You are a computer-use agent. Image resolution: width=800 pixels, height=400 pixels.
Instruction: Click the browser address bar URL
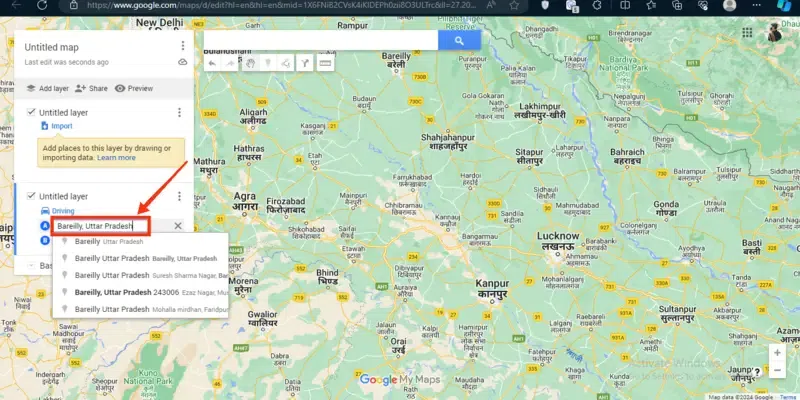[x=281, y=5]
